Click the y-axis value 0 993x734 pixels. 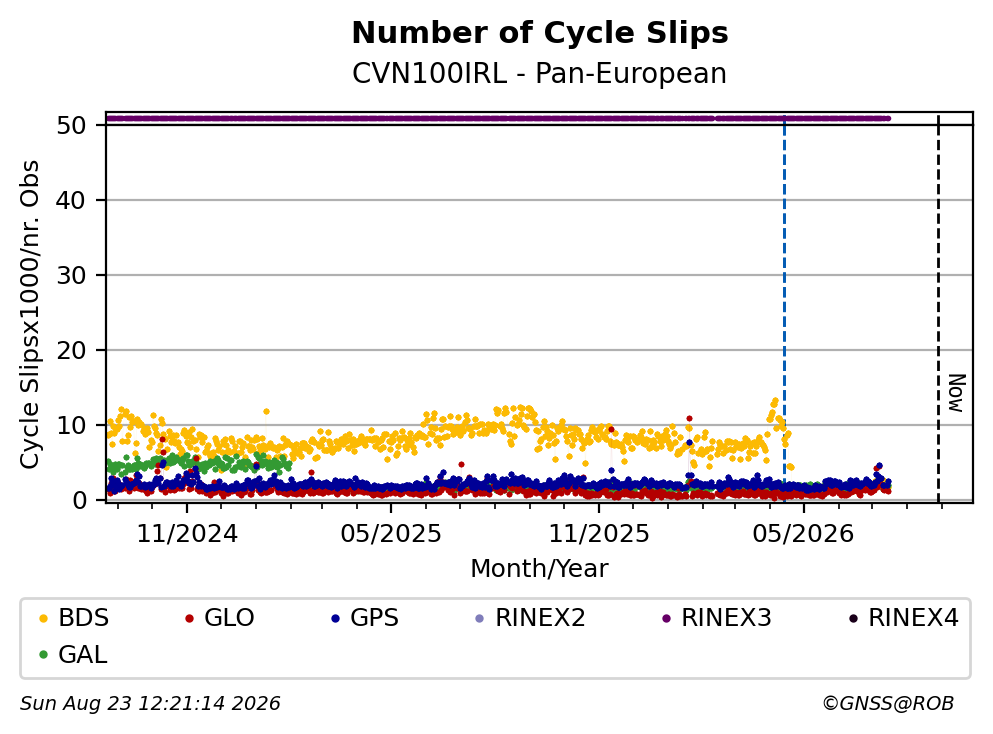coord(79,500)
